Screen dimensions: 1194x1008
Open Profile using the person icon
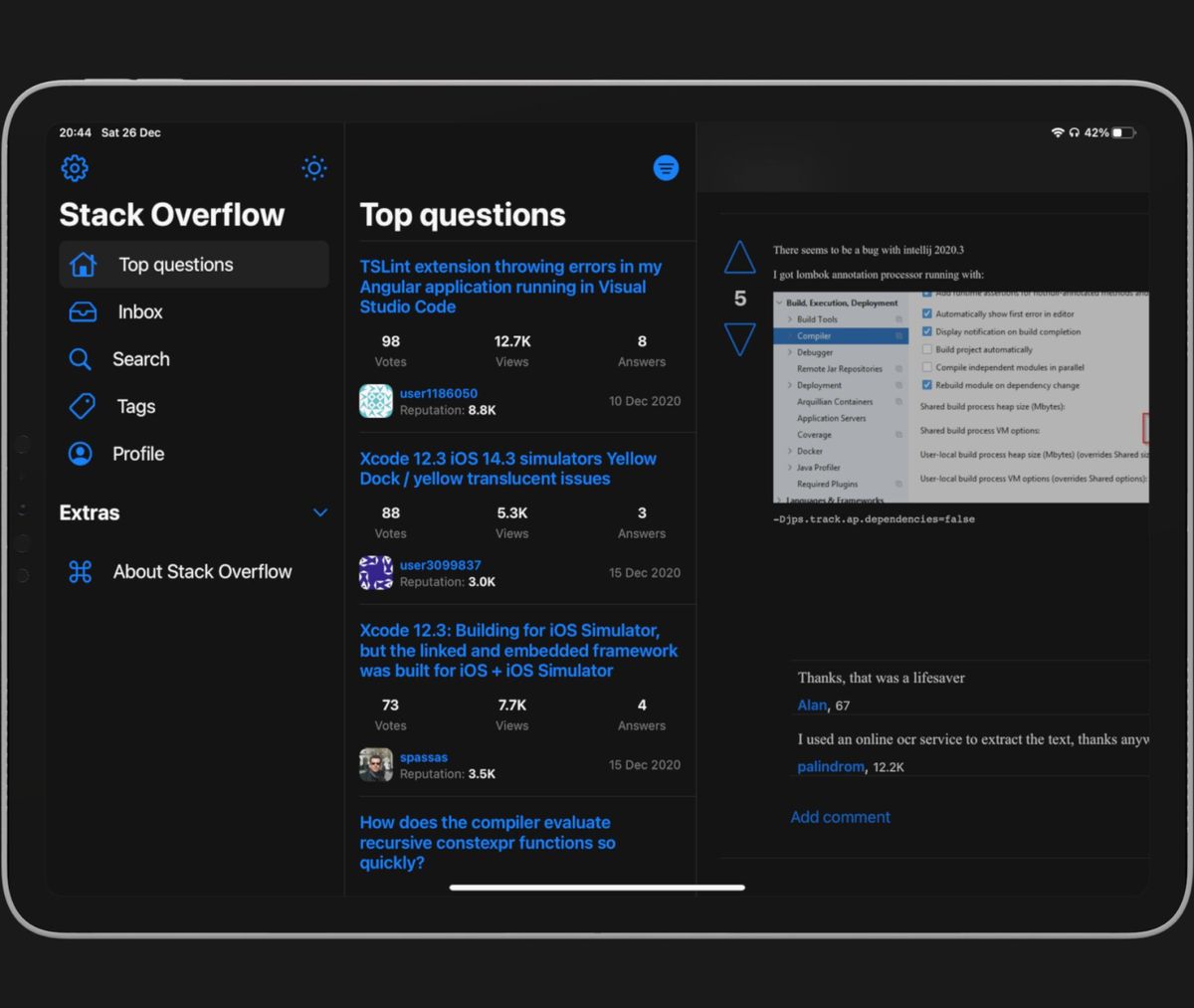pos(81,453)
